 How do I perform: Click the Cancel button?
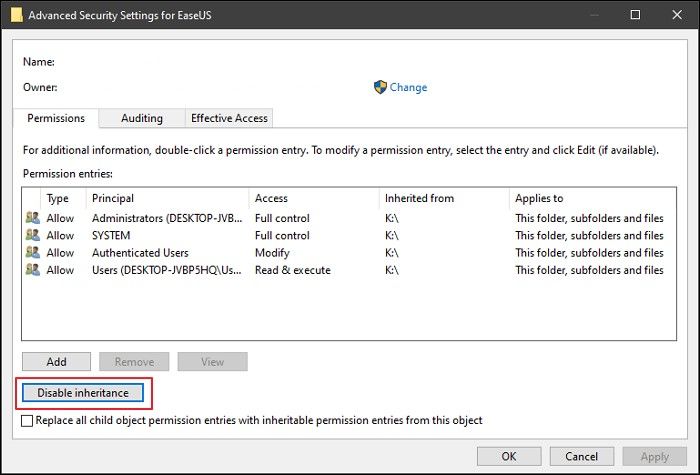pyautogui.click(x=582, y=456)
